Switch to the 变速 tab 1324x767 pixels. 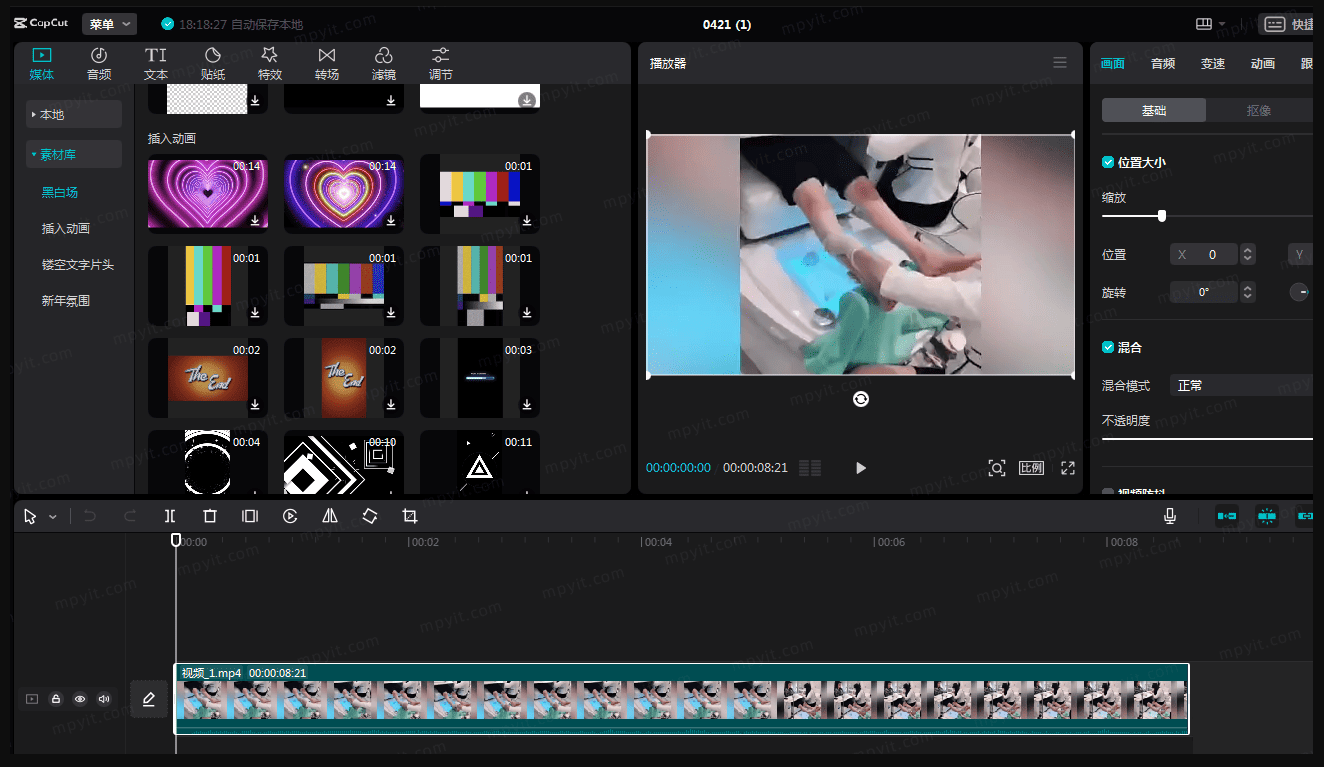pyautogui.click(x=1212, y=63)
